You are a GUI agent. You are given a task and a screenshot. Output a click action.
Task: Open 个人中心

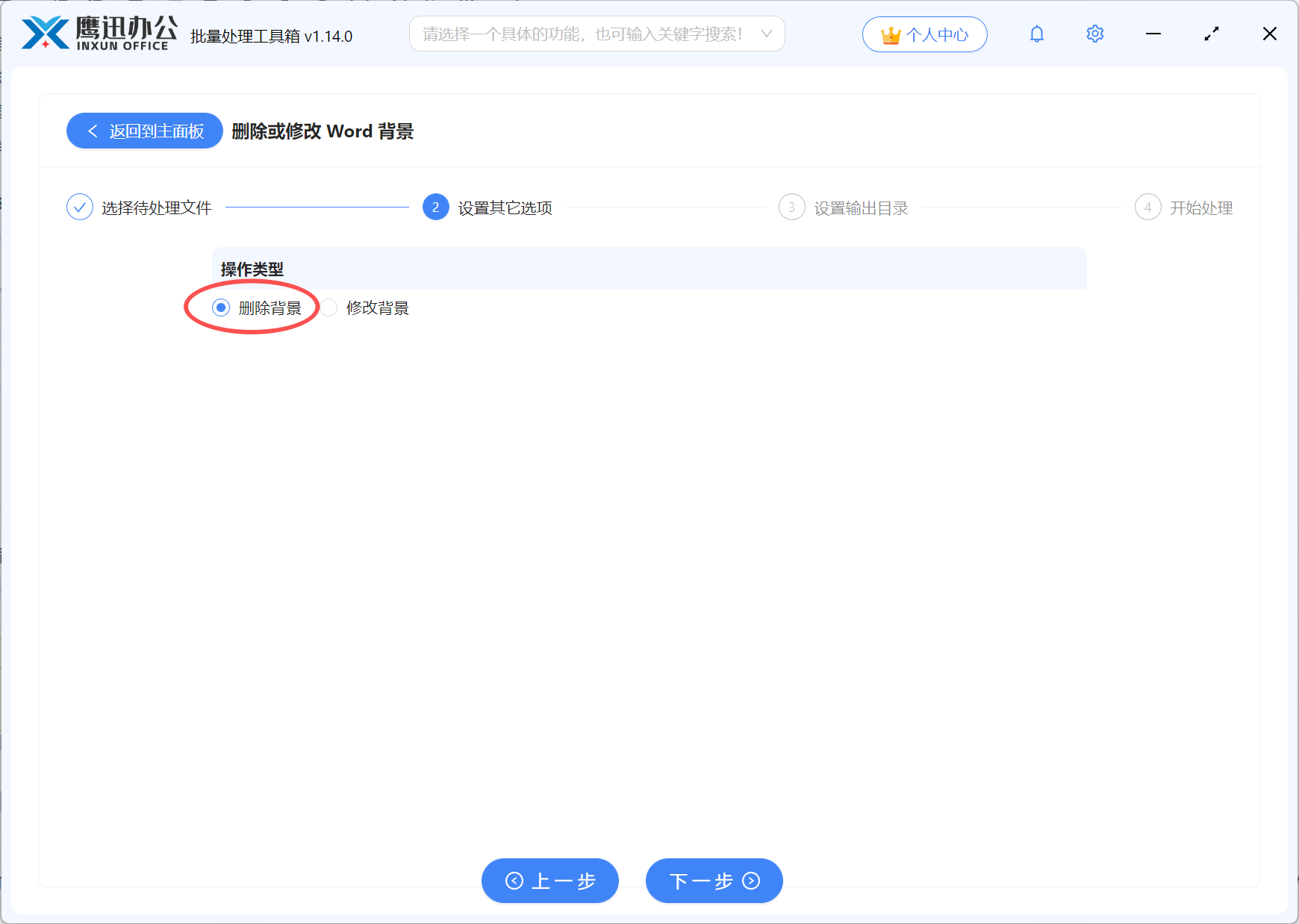pyautogui.click(x=924, y=34)
